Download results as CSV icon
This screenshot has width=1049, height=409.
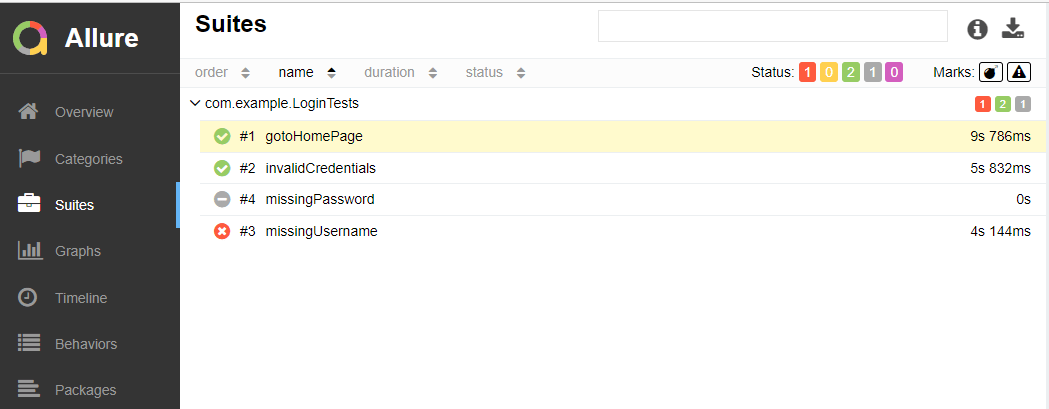click(x=1014, y=29)
